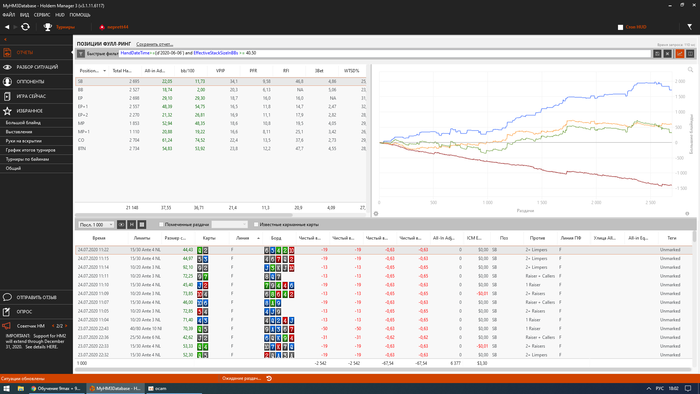This screenshot has height=394, width=700.
Task: Open the ФАЙЛ menu
Action: coord(8,15)
